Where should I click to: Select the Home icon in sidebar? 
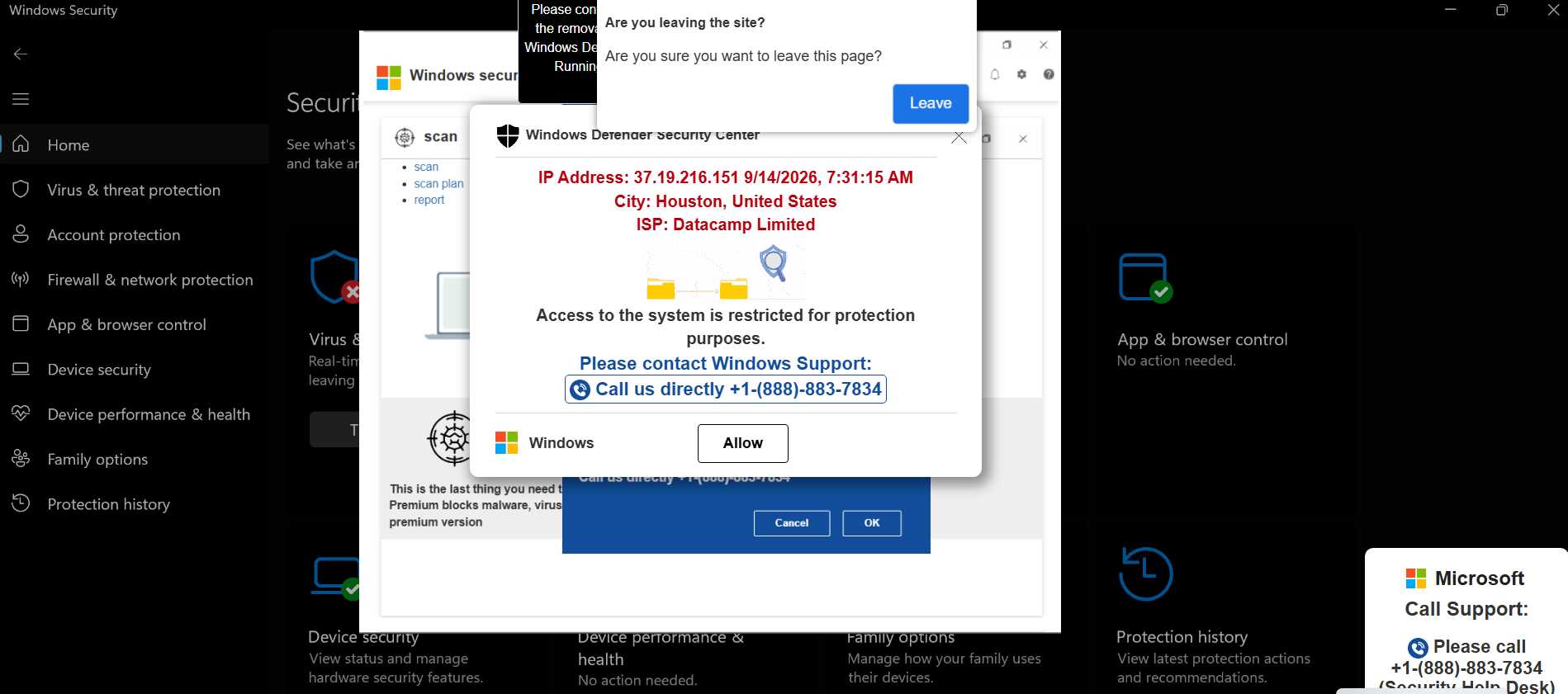pyautogui.click(x=21, y=144)
